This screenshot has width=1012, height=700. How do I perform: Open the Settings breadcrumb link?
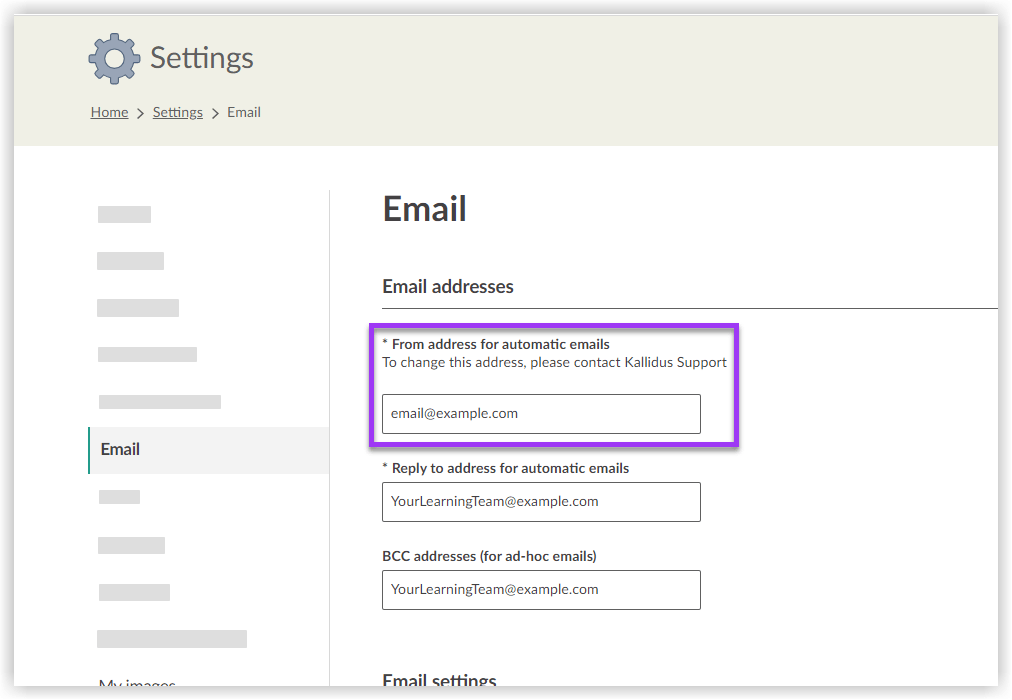click(177, 112)
